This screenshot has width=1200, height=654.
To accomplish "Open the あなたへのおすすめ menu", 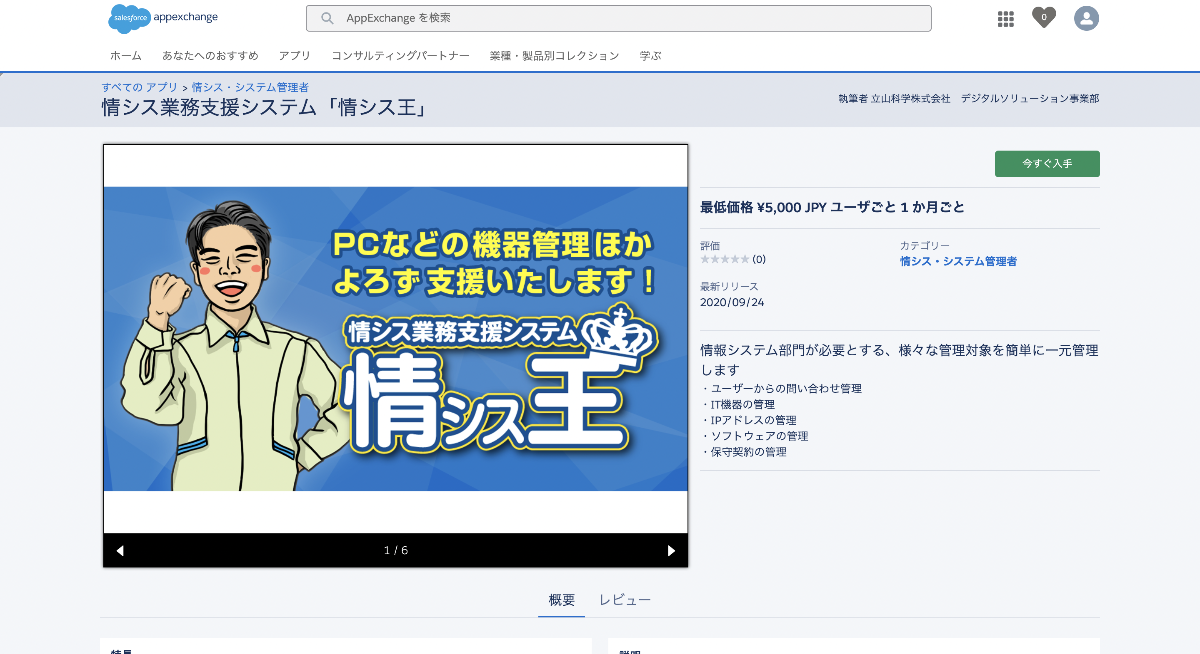I will point(210,56).
